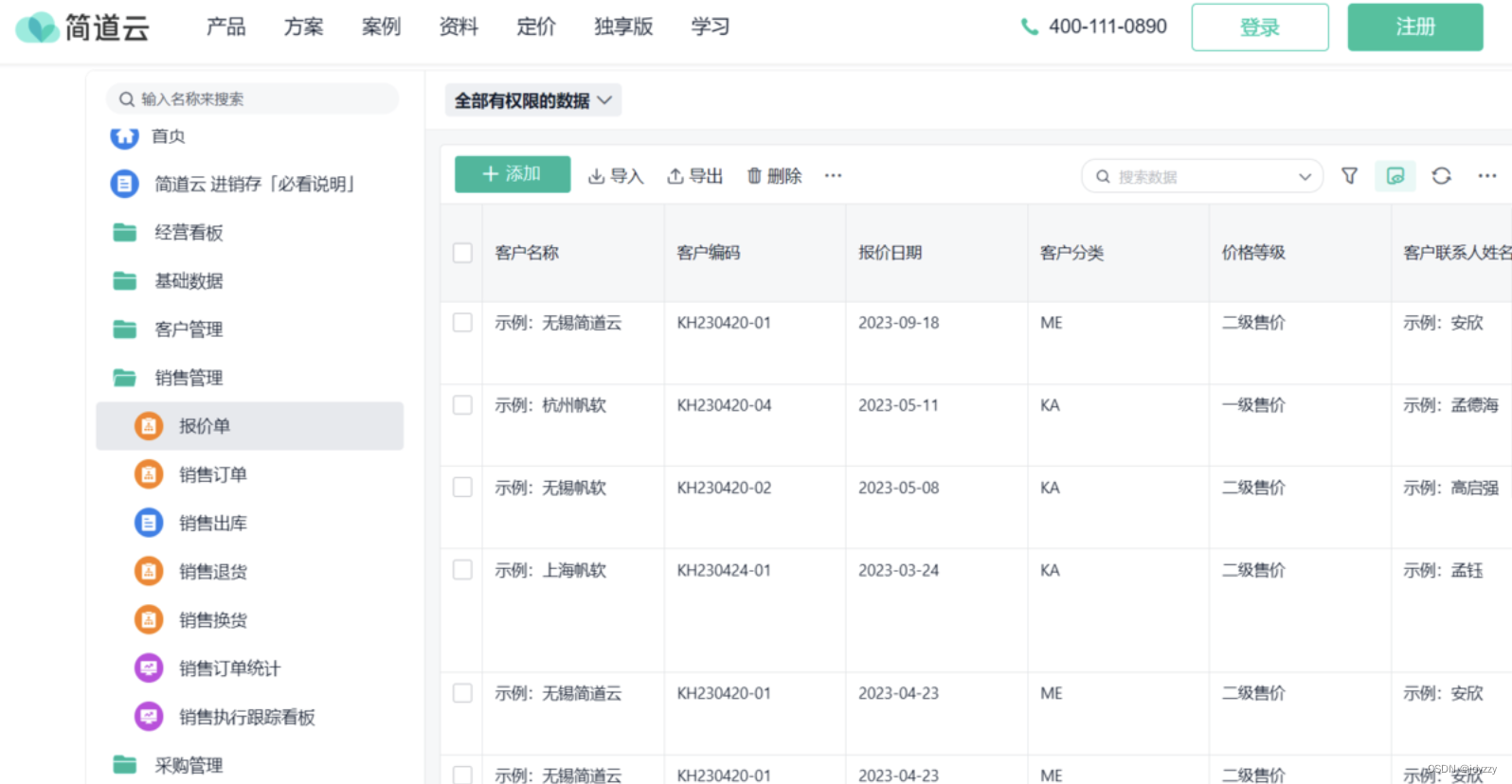Expand the search data field dropdown arrow

1305,177
